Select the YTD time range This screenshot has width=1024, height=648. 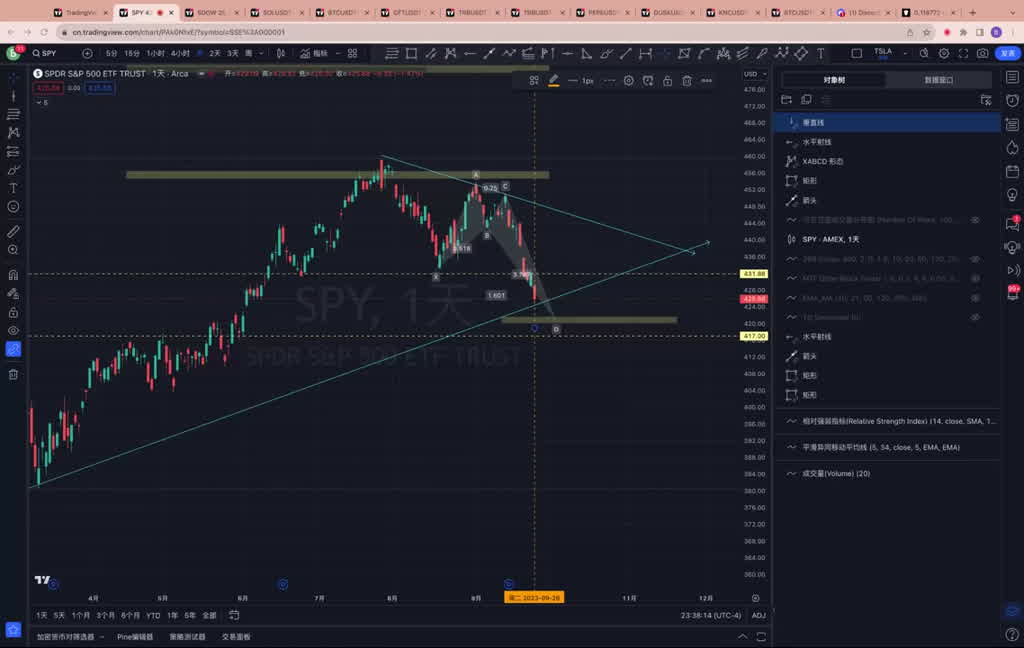153,616
